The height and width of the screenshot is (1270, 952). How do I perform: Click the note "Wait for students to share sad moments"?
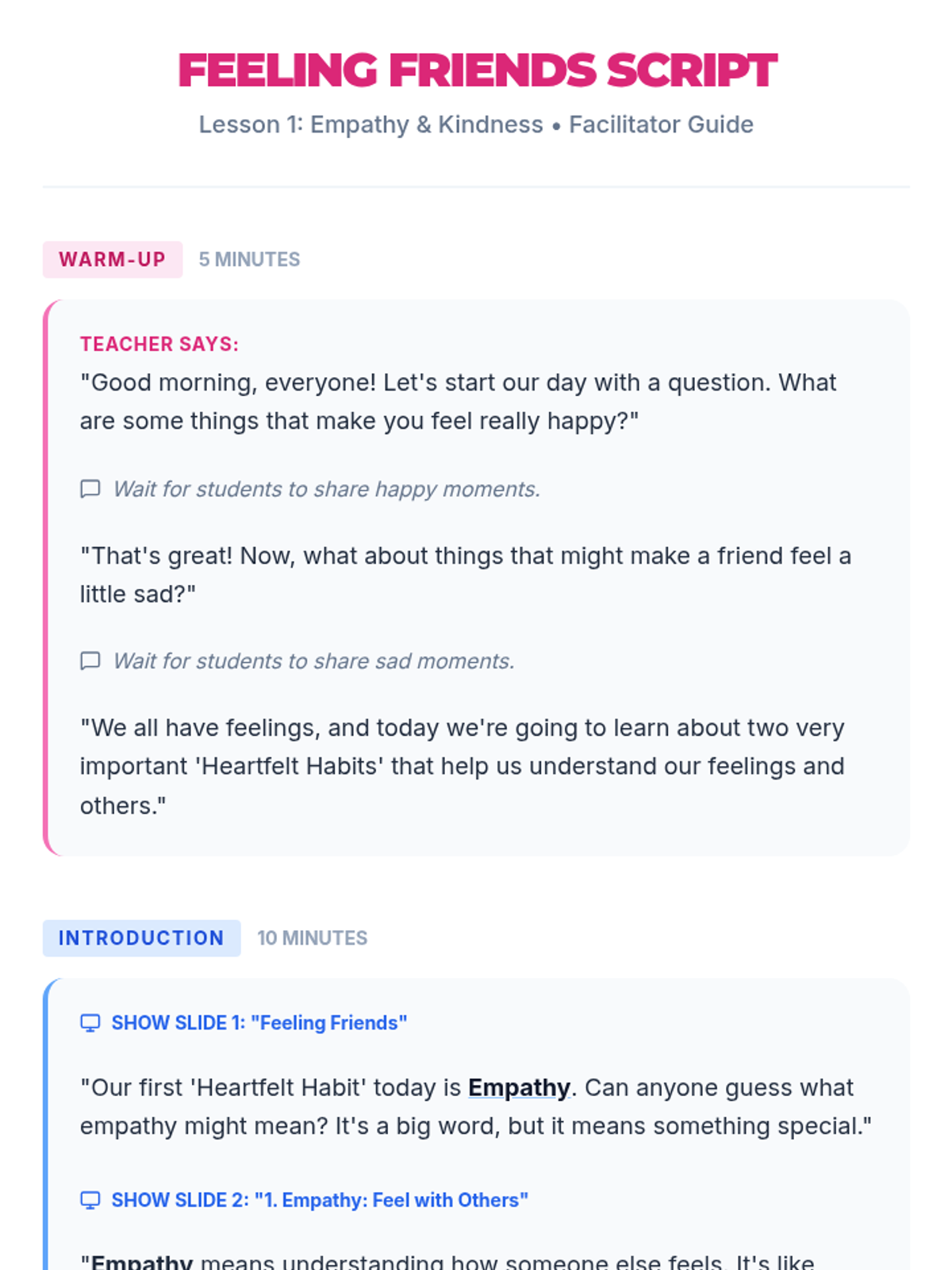pos(313,661)
